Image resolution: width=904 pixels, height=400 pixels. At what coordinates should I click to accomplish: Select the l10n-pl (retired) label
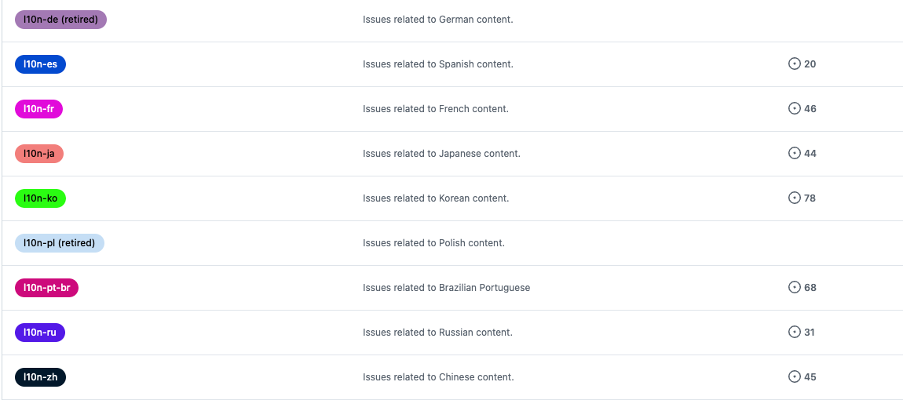click(60, 243)
